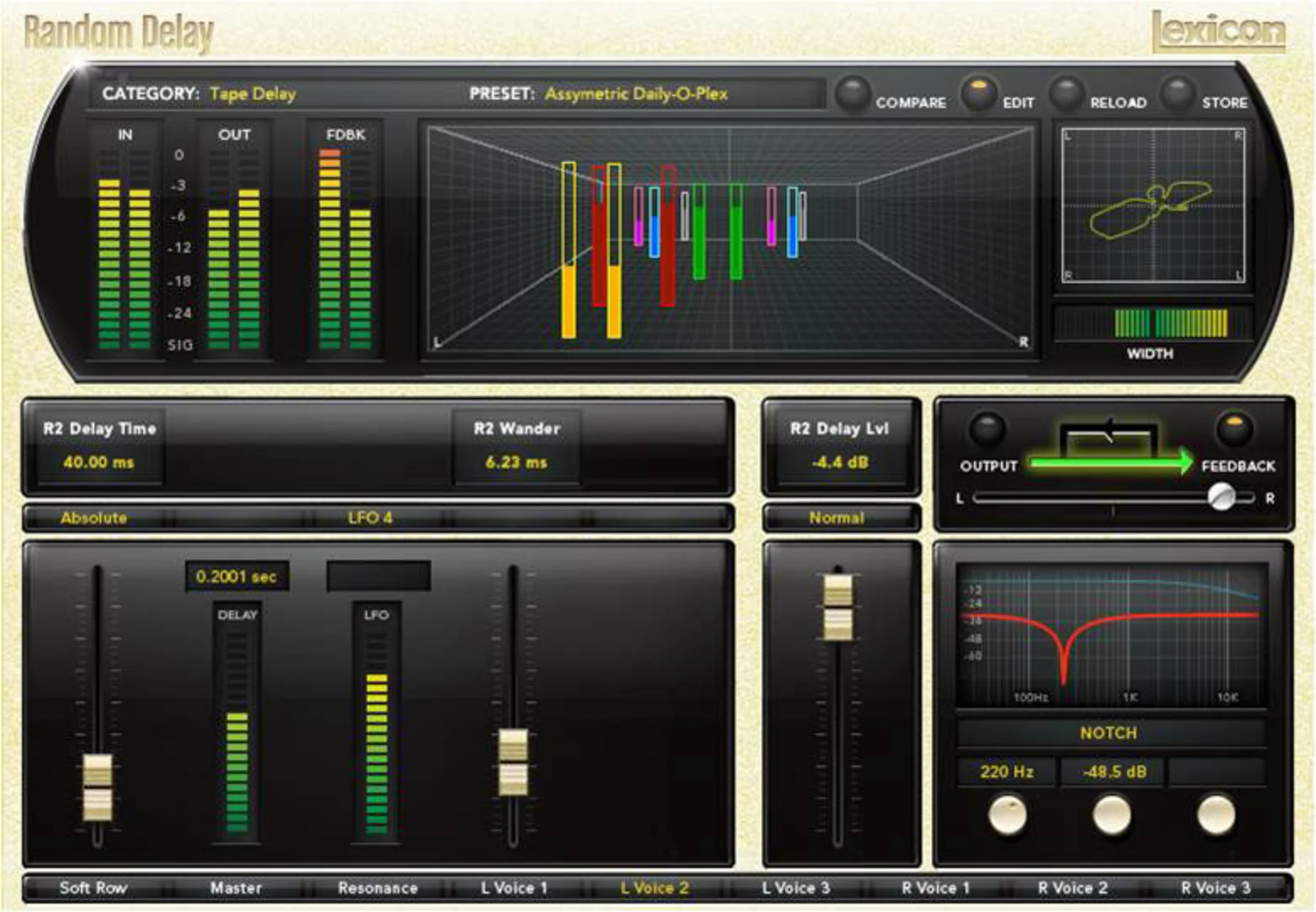Click the L-R pan slider handle
The width and height of the screenshot is (1316, 912).
pyautogui.click(x=1221, y=497)
